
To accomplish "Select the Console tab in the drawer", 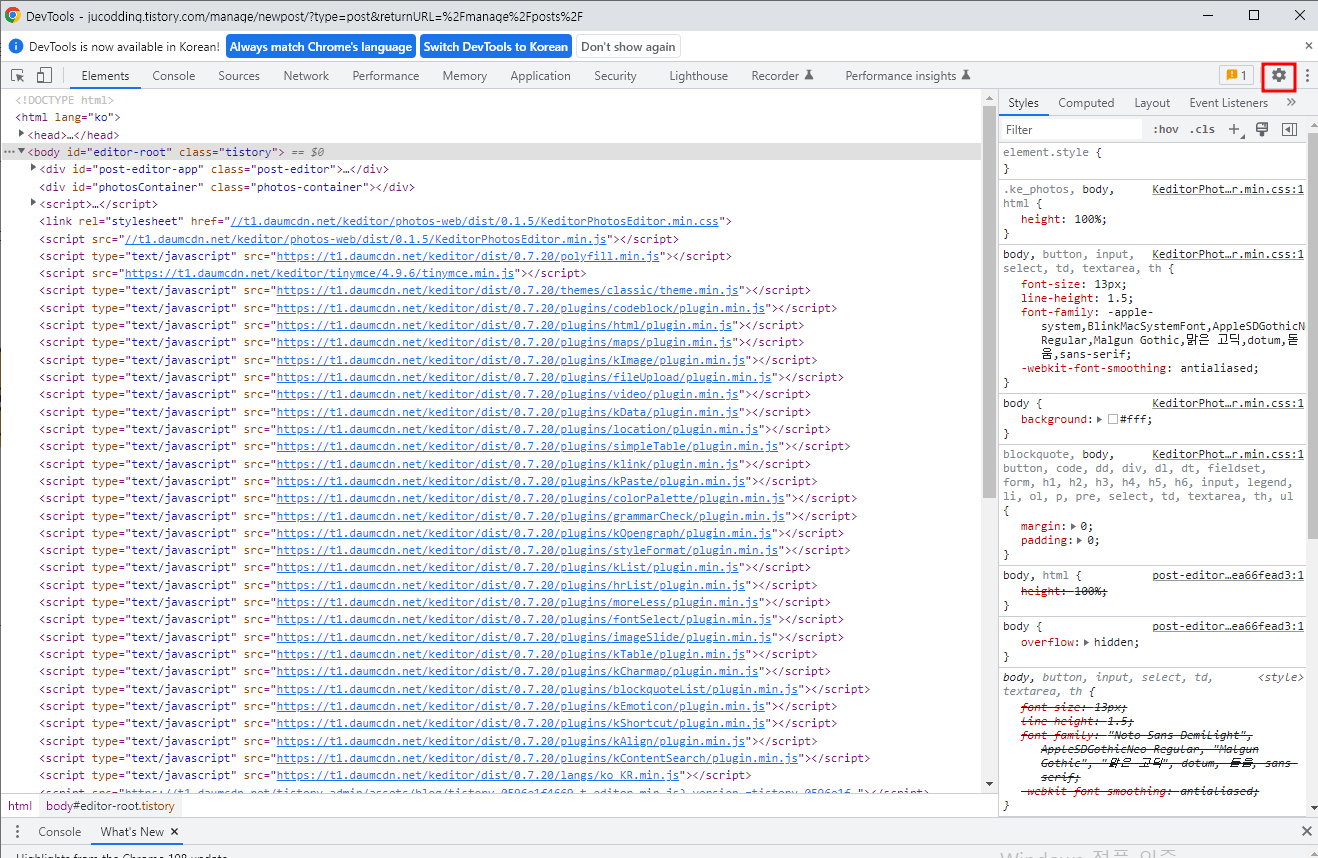I will [60, 832].
